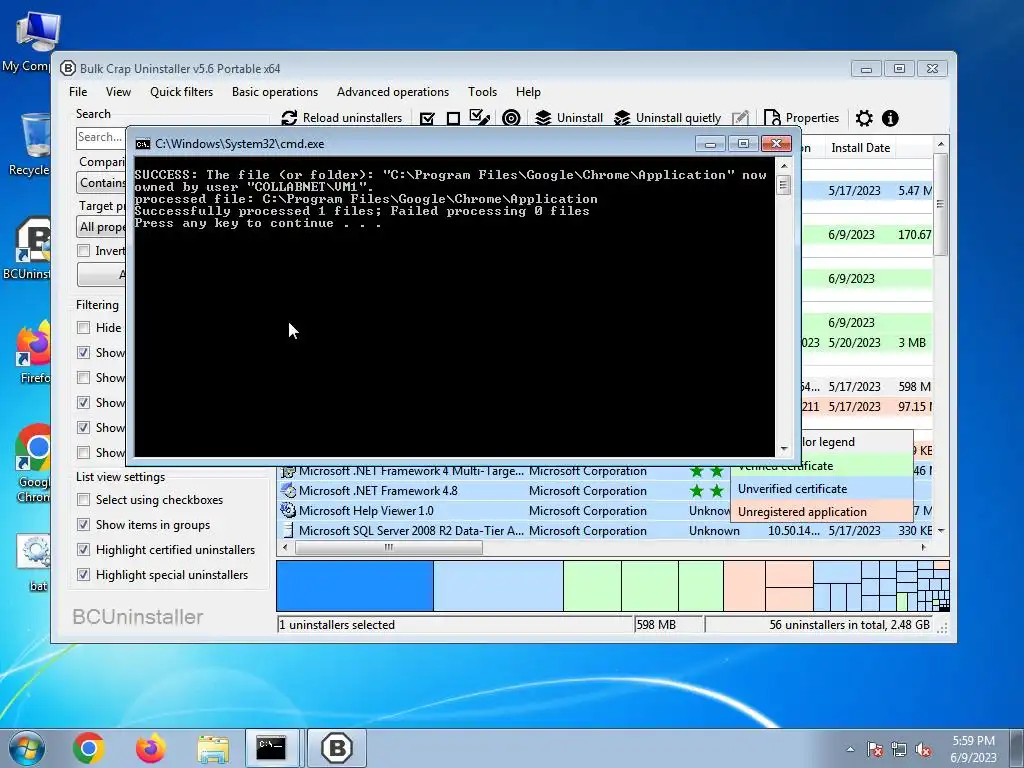Click the network tray icon

coord(899,749)
